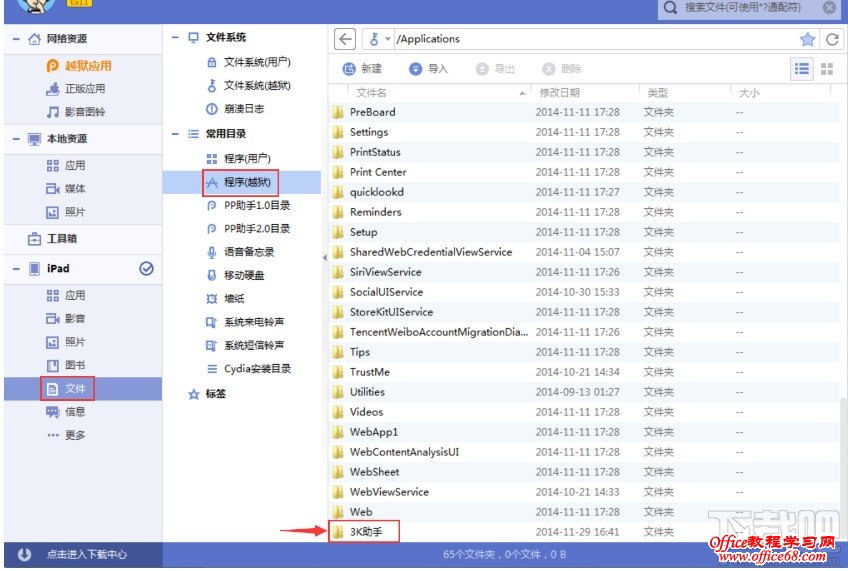848x571 pixels.
Task: Open the 工具箱 toolbox
Action: point(52,238)
